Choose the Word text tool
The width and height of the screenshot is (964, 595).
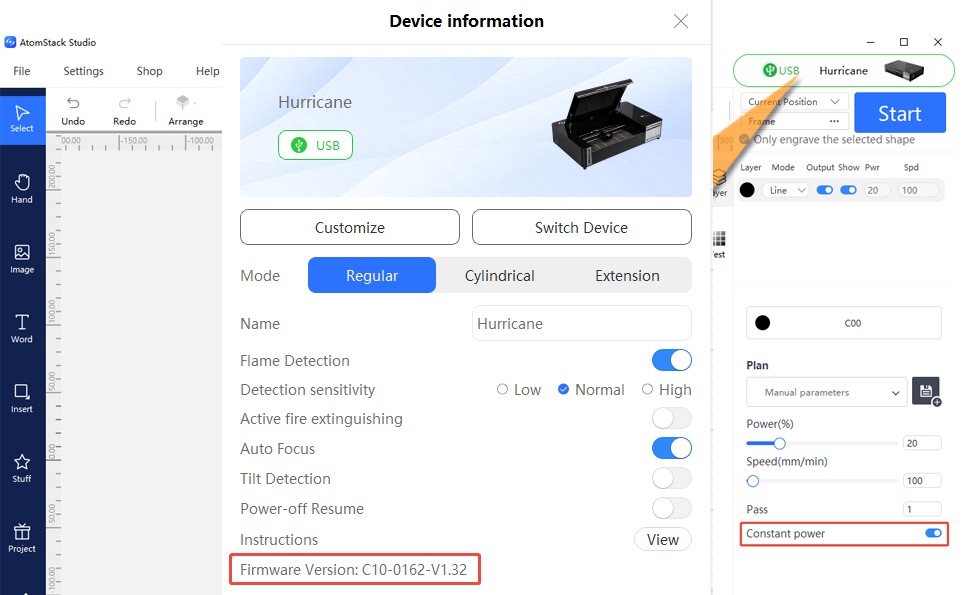click(x=22, y=328)
